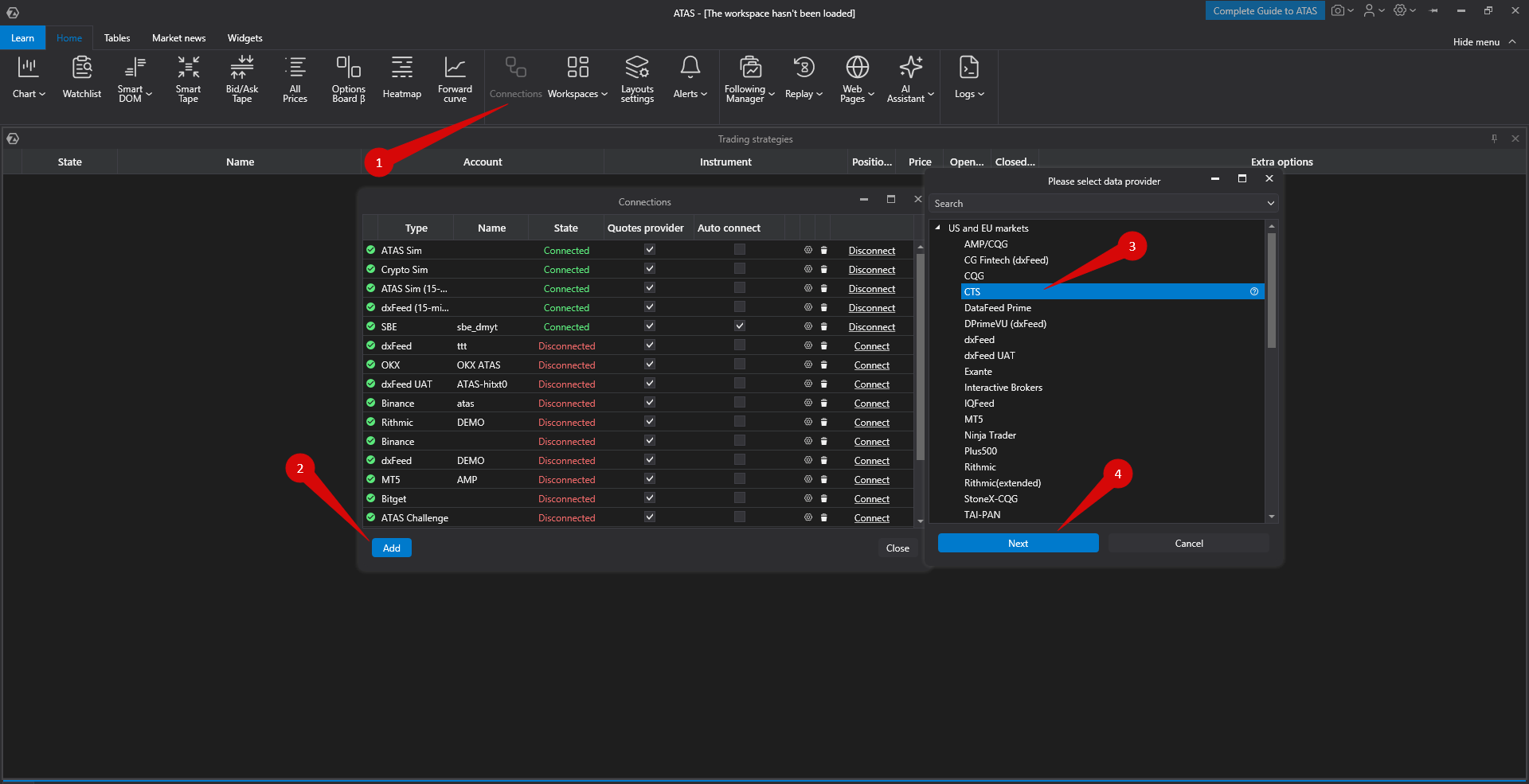Click the Replay icon

click(804, 67)
